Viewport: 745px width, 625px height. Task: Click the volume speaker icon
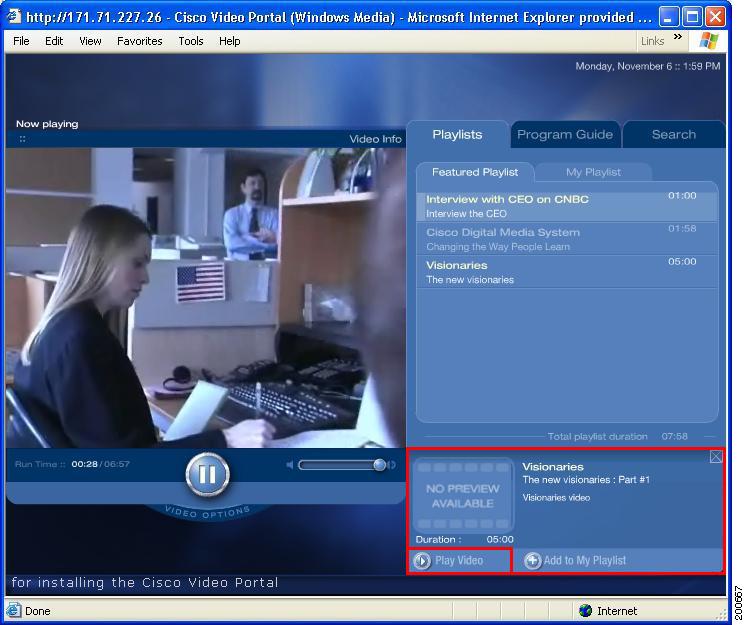coord(289,465)
